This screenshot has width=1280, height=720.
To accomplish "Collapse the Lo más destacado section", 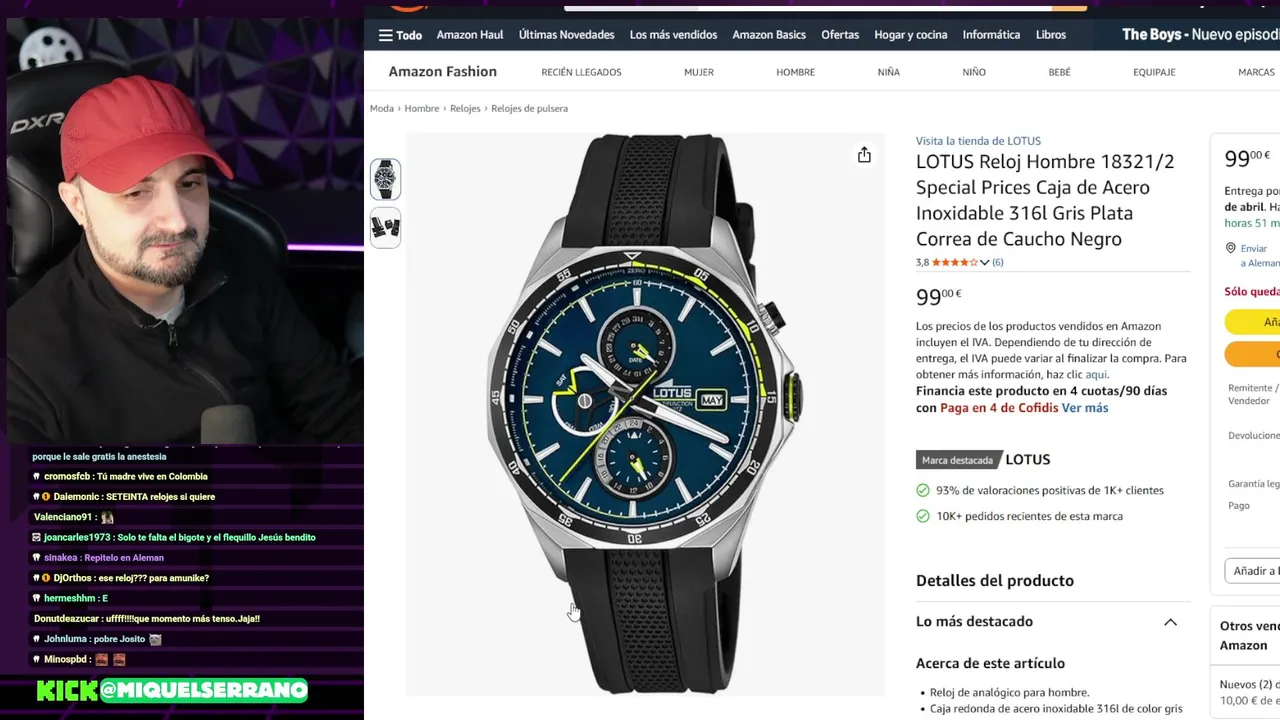I will click(x=1170, y=622).
